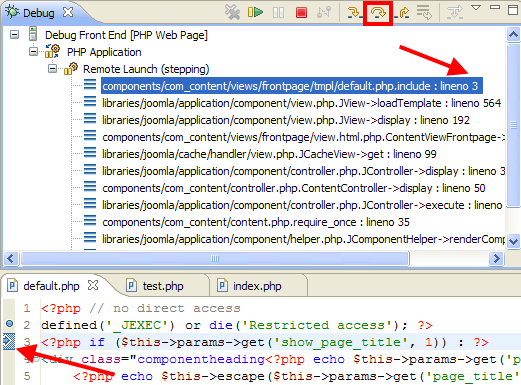The width and height of the screenshot is (521, 385).
Task: Click 'componentheading' text on line 4
Action: click(201, 359)
